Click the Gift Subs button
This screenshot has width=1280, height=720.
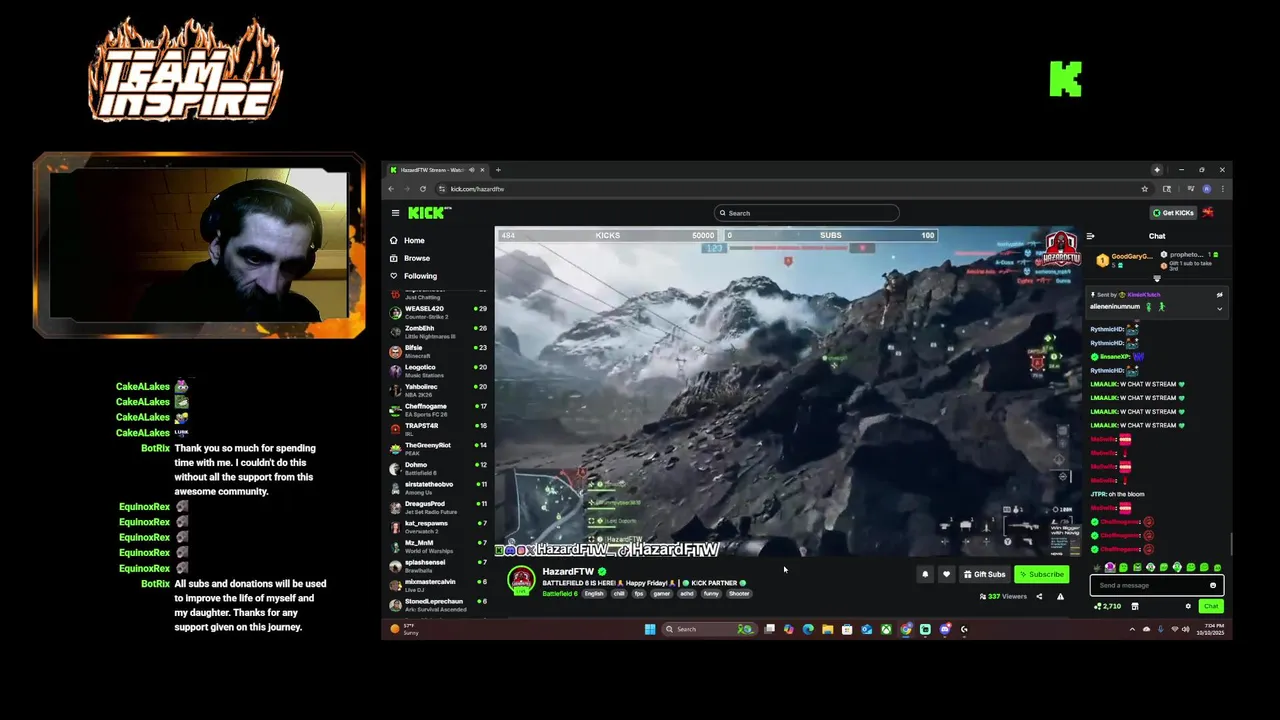pos(984,574)
